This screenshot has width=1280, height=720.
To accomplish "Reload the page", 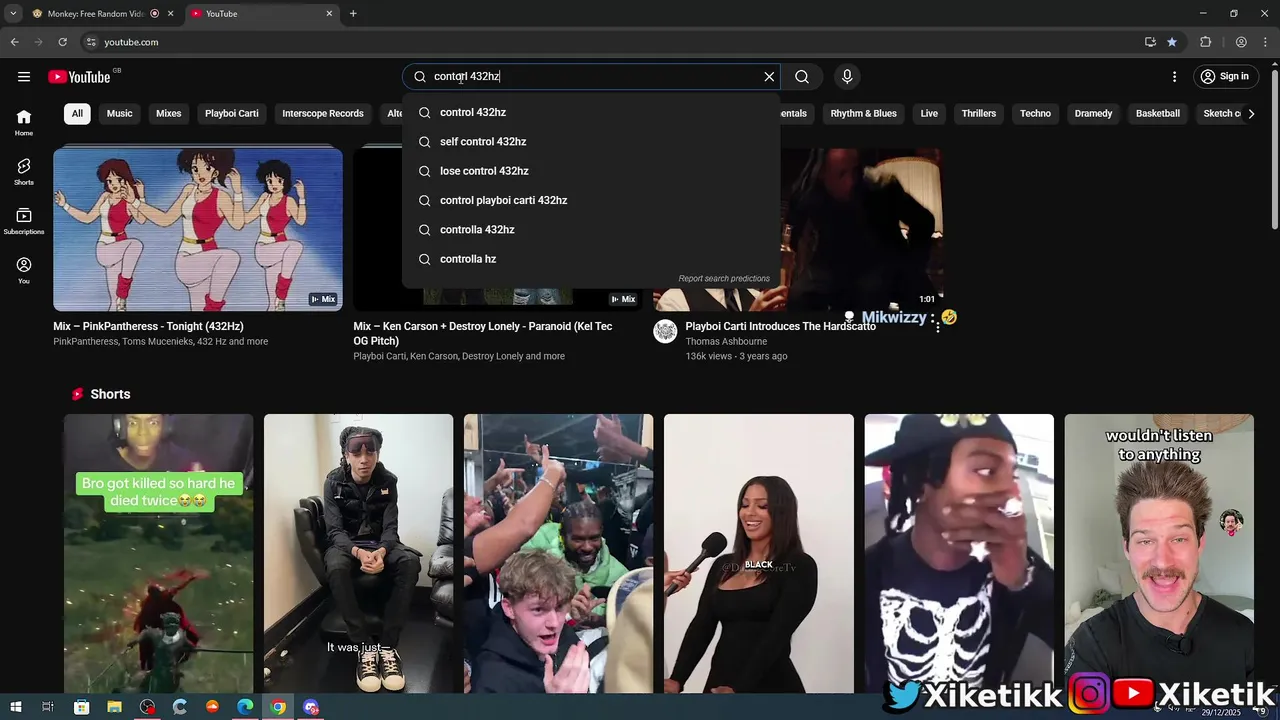I will point(62,42).
